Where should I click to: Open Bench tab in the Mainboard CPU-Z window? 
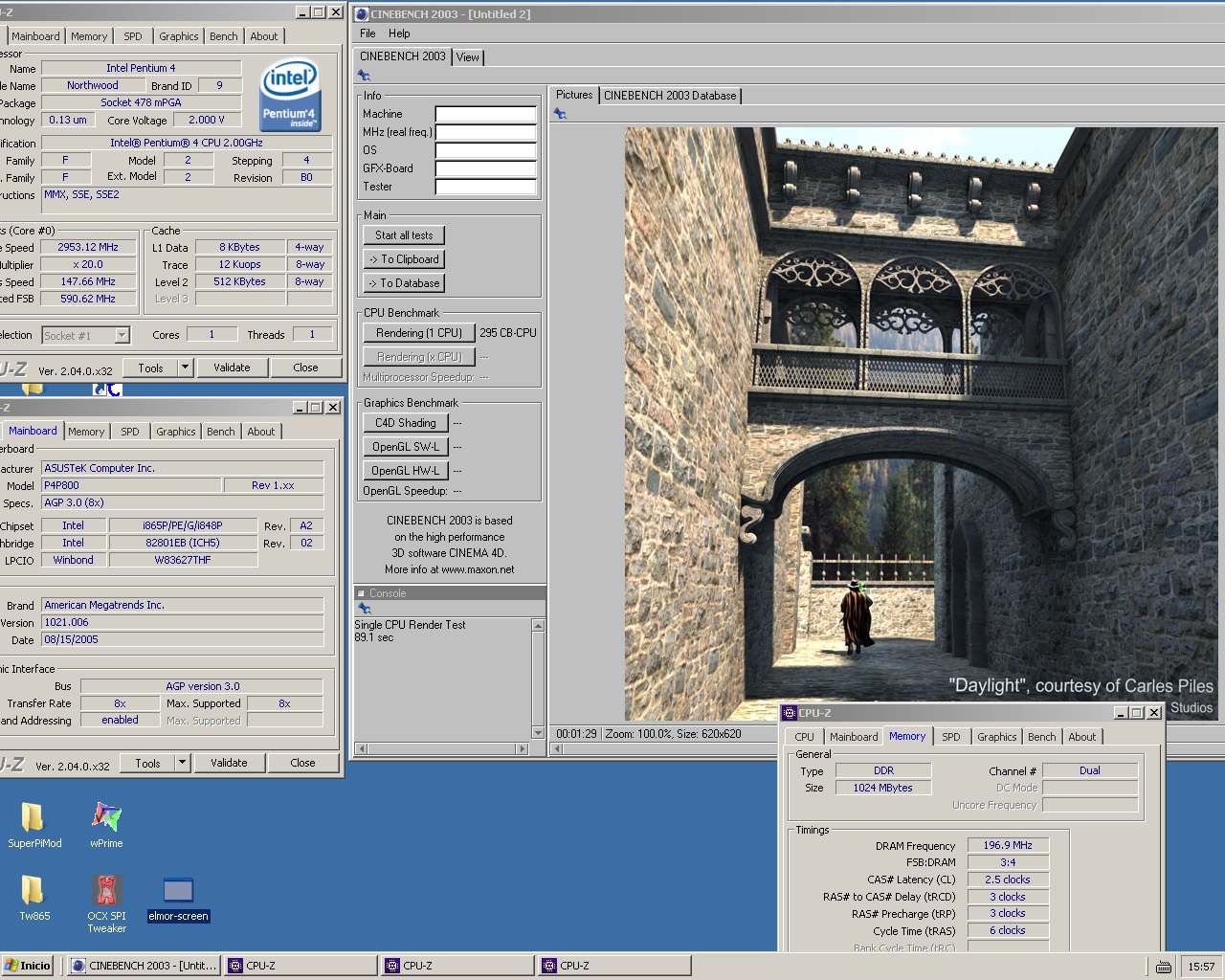(220, 432)
